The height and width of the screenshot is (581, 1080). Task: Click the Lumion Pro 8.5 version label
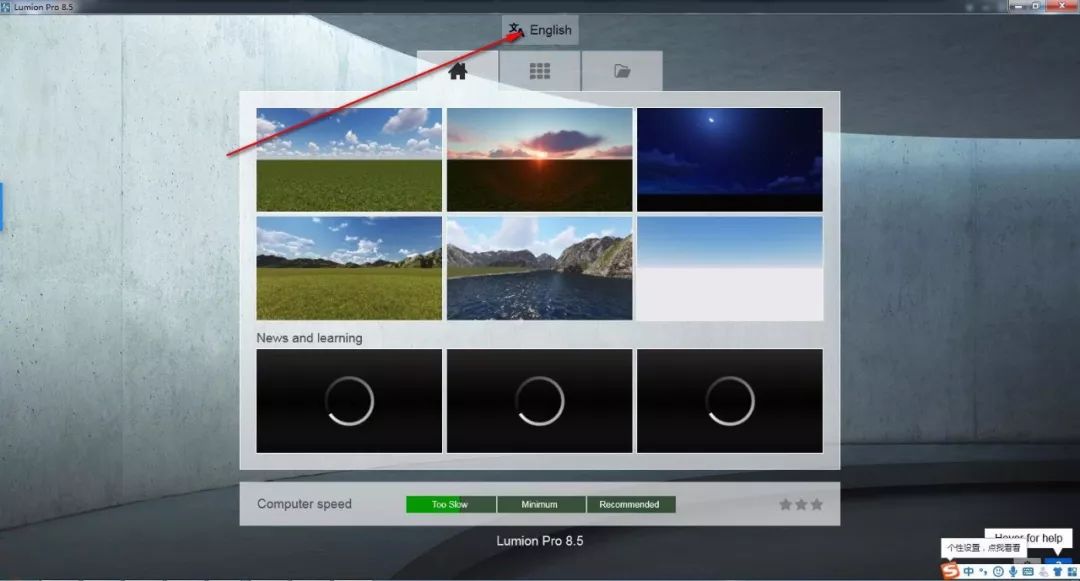(539, 541)
